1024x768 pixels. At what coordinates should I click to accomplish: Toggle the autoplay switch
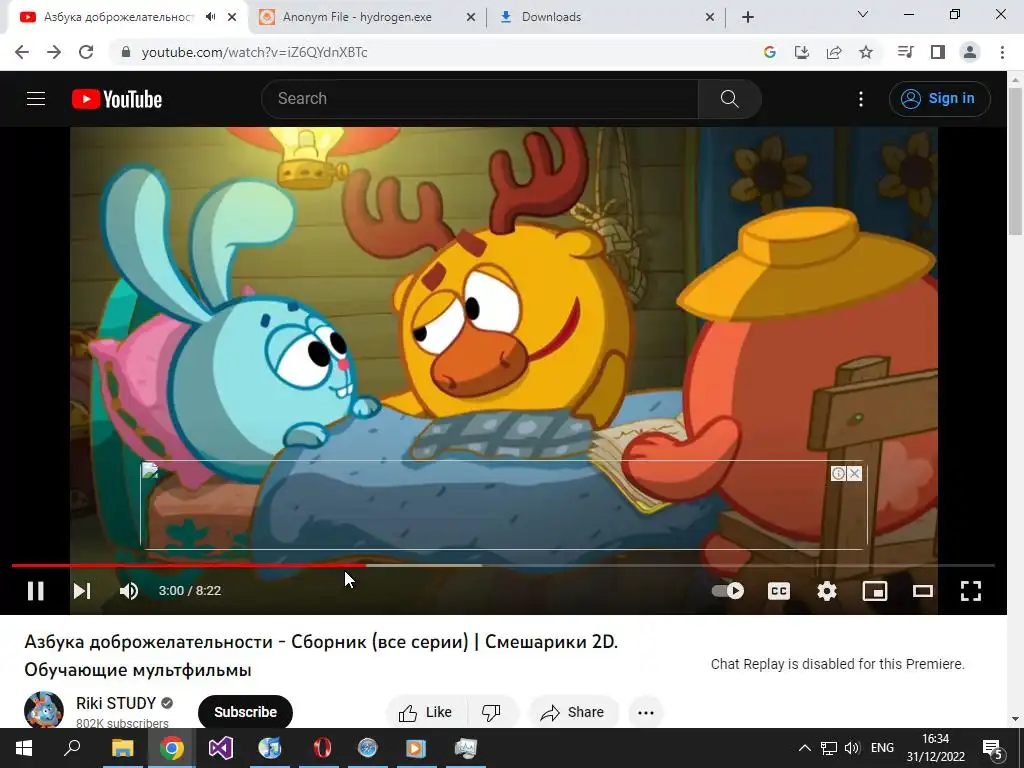728,591
